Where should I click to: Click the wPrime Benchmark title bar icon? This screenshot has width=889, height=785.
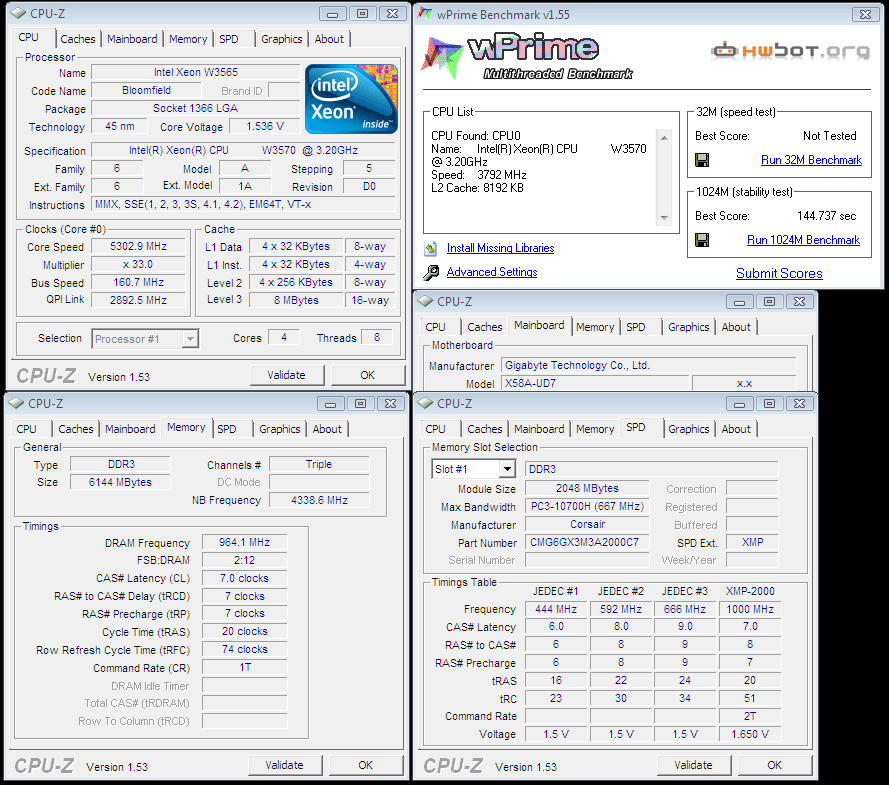426,14
